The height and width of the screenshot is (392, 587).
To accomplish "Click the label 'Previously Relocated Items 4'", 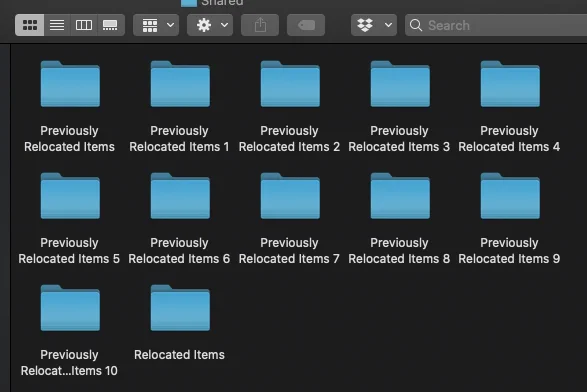I will [509, 139].
